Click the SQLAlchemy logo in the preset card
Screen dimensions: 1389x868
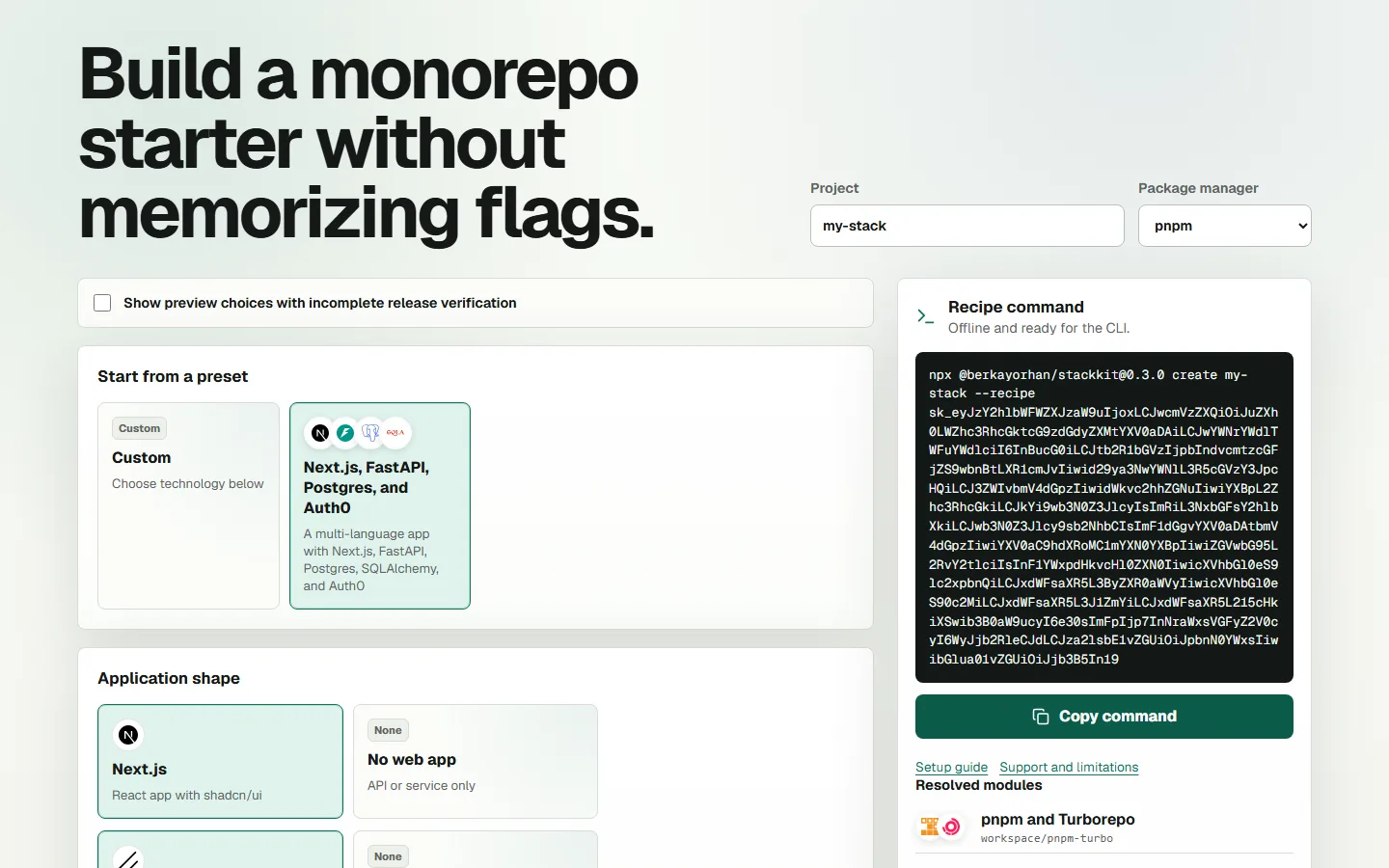(395, 433)
